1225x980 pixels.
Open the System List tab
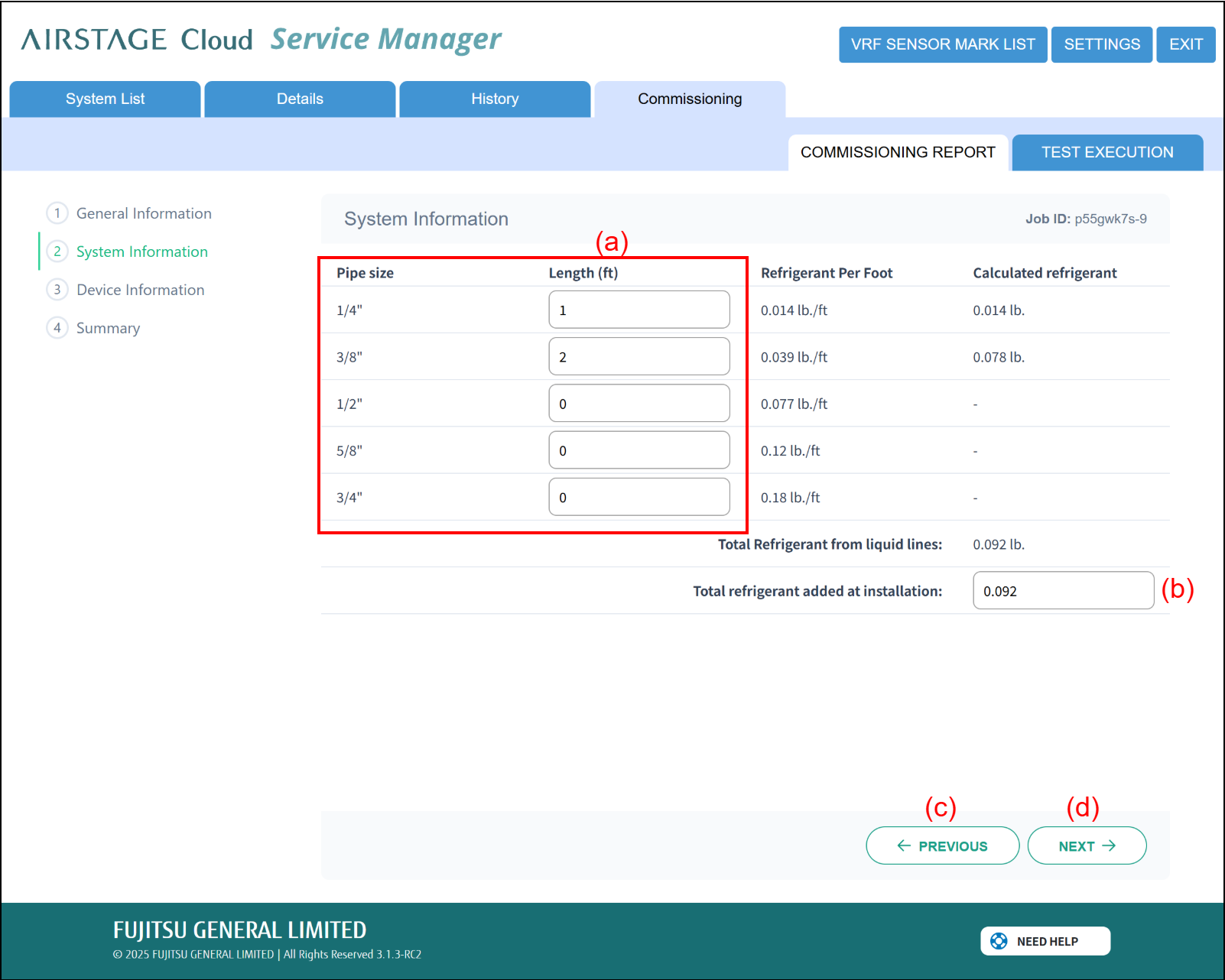click(x=105, y=99)
